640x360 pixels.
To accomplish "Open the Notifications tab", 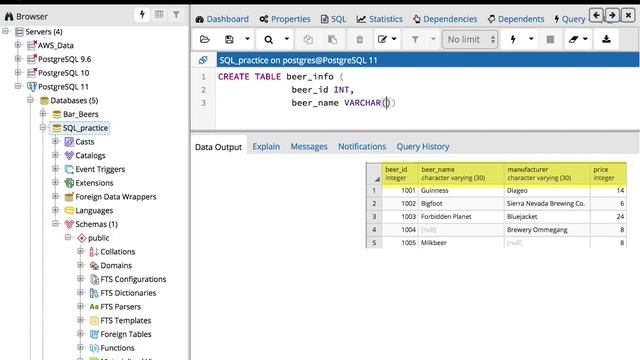I will click(x=362, y=147).
